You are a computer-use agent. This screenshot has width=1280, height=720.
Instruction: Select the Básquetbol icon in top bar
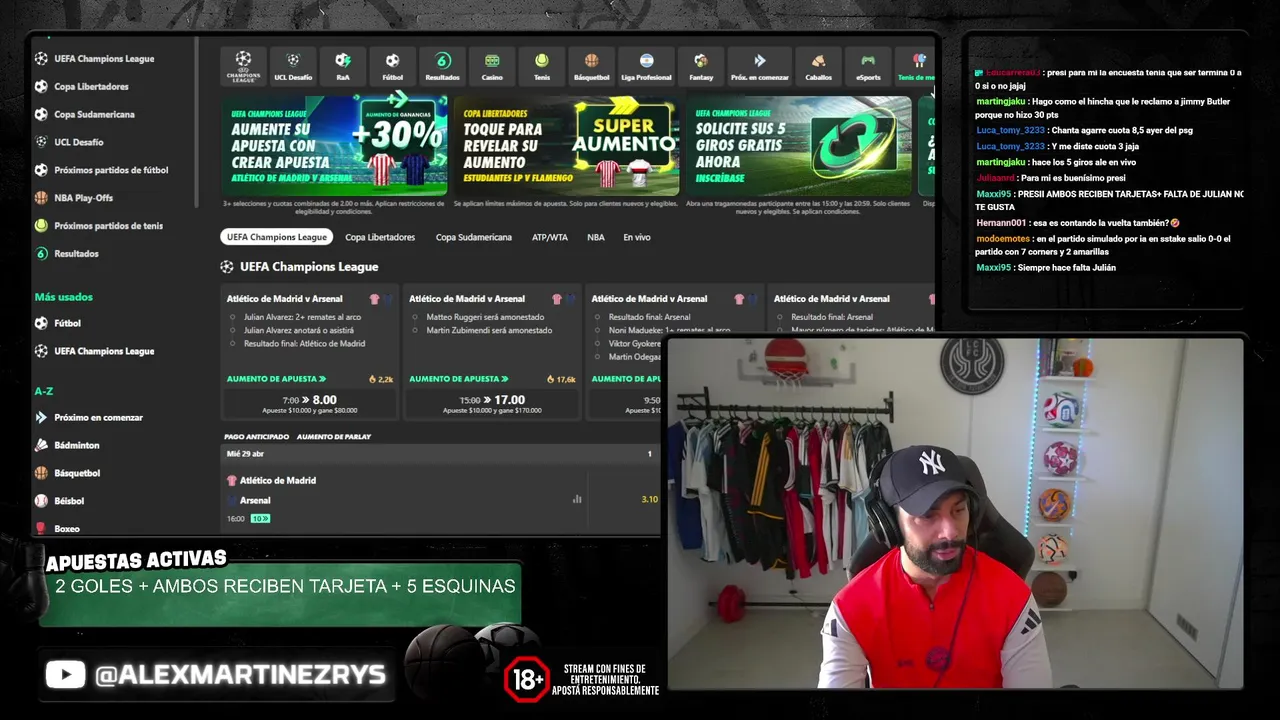tap(592, 66)
